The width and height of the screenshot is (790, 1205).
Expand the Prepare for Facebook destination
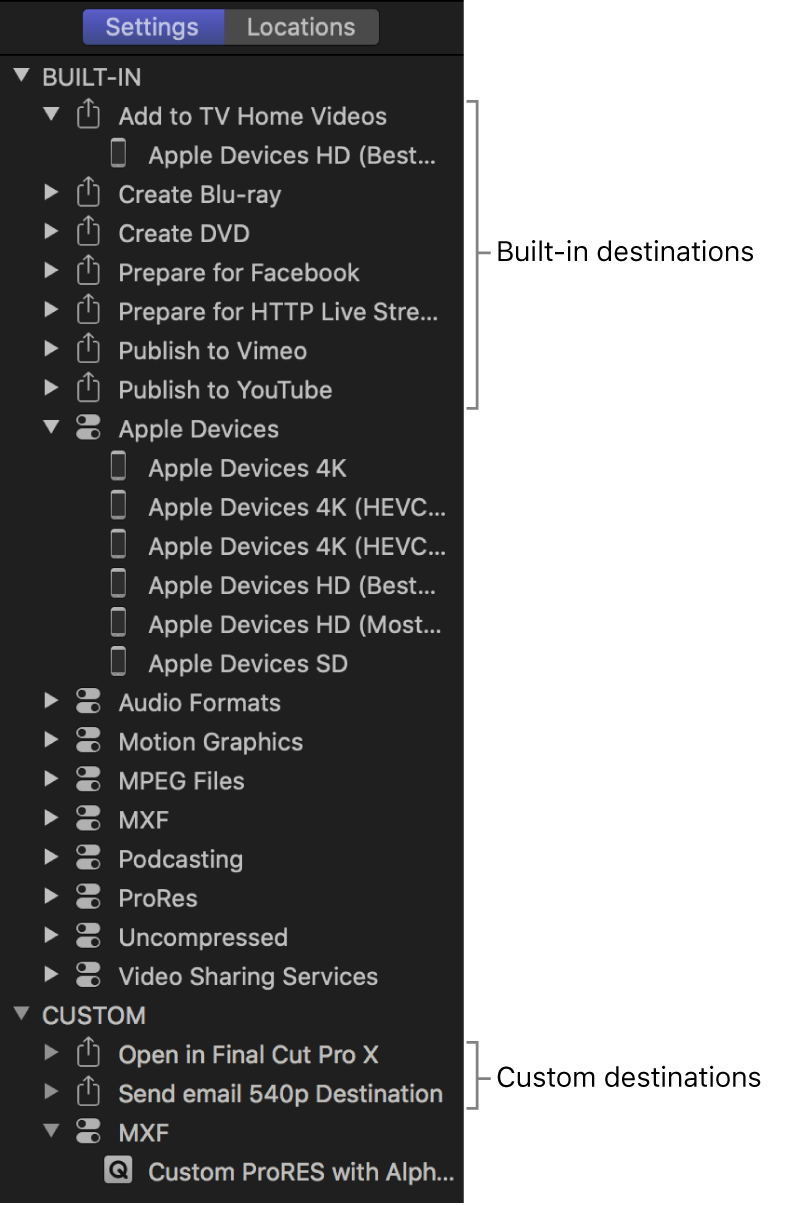(x=52, y=272)
